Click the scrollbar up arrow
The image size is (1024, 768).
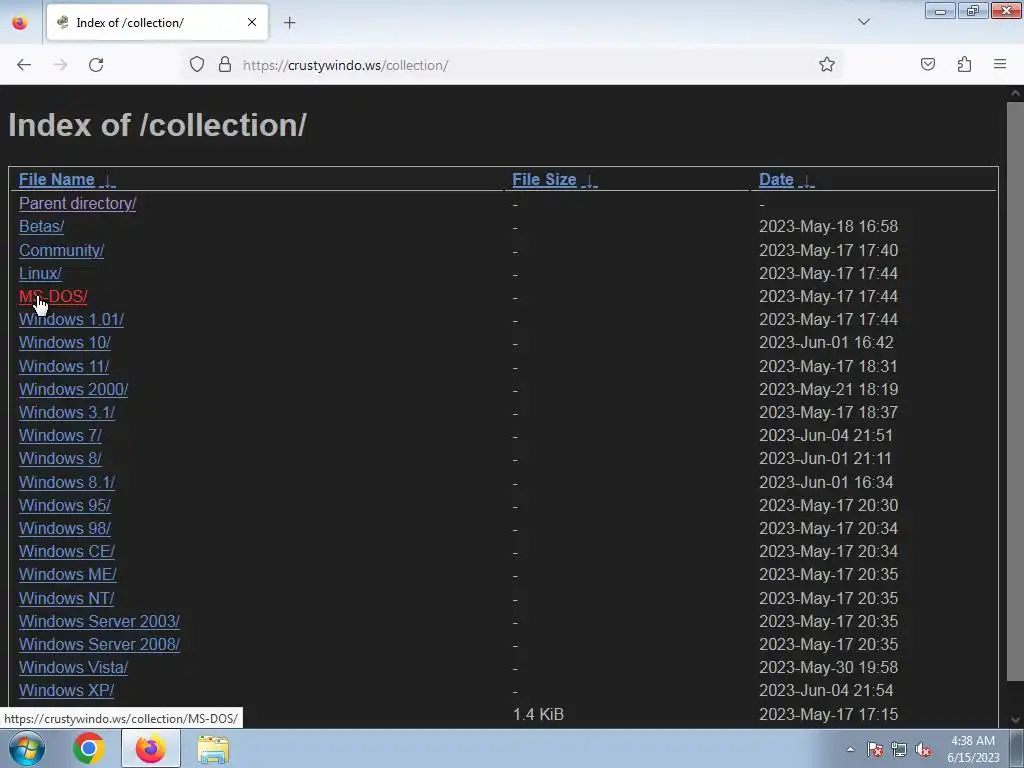pos(1016,93)
